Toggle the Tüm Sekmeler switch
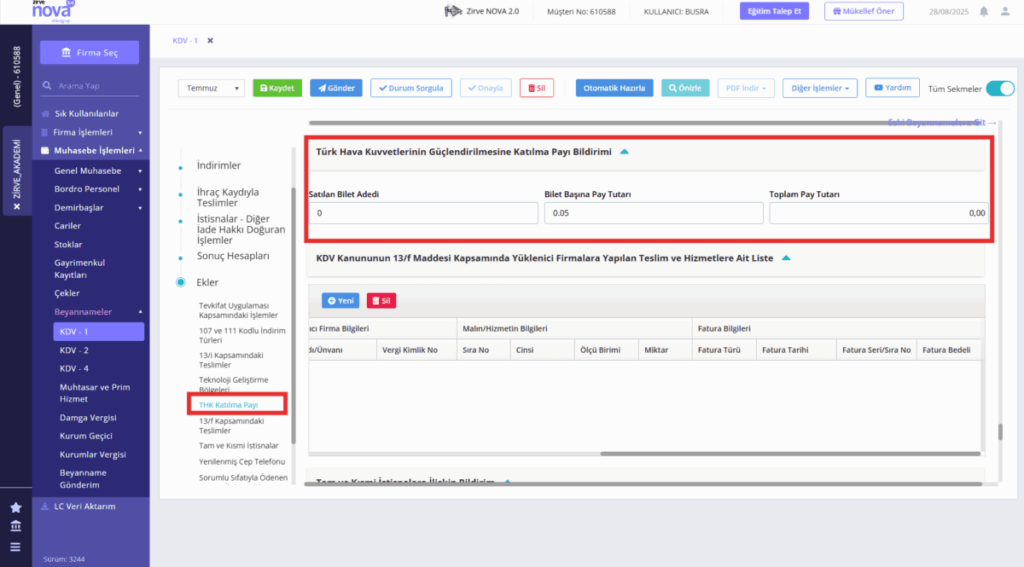This screenshot has height=567, width=1024. coord(1000,88)
